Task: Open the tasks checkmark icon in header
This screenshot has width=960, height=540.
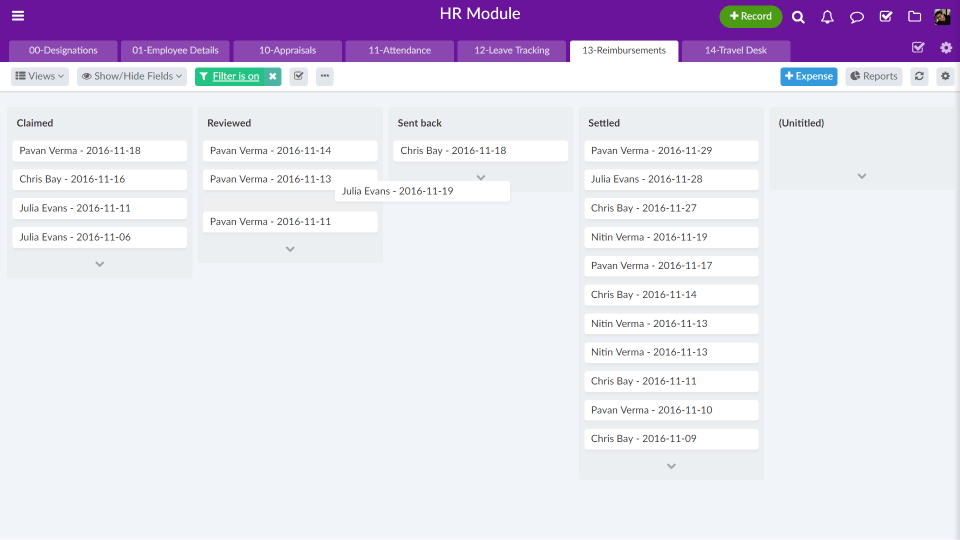Action: (x=886, y=17)
